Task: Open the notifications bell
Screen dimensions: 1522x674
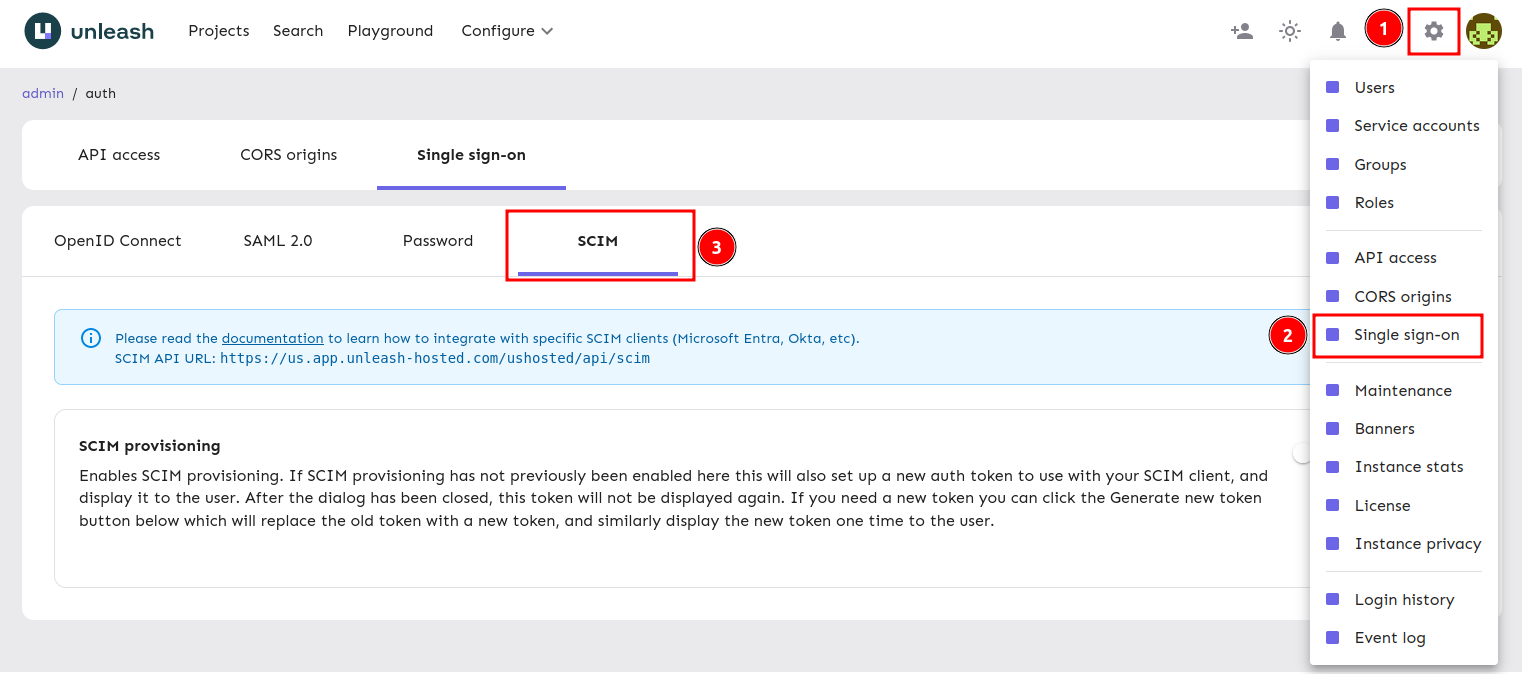Action: (x=1337, y=31)
